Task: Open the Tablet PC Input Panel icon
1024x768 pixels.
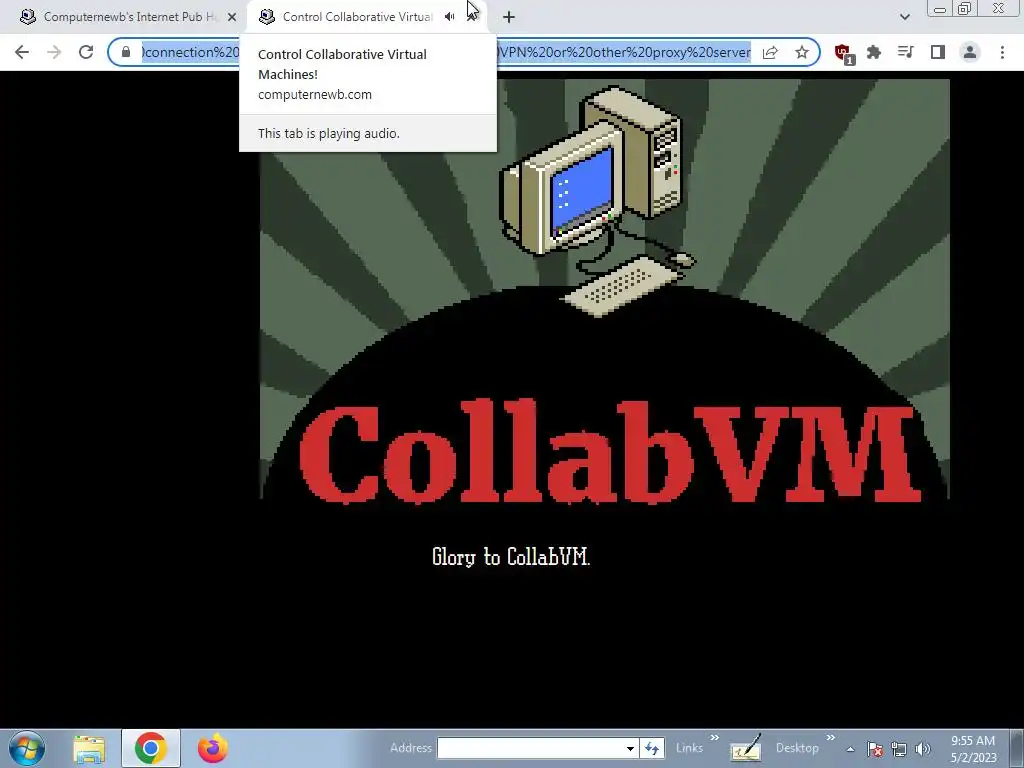Action: pos(745,749)
